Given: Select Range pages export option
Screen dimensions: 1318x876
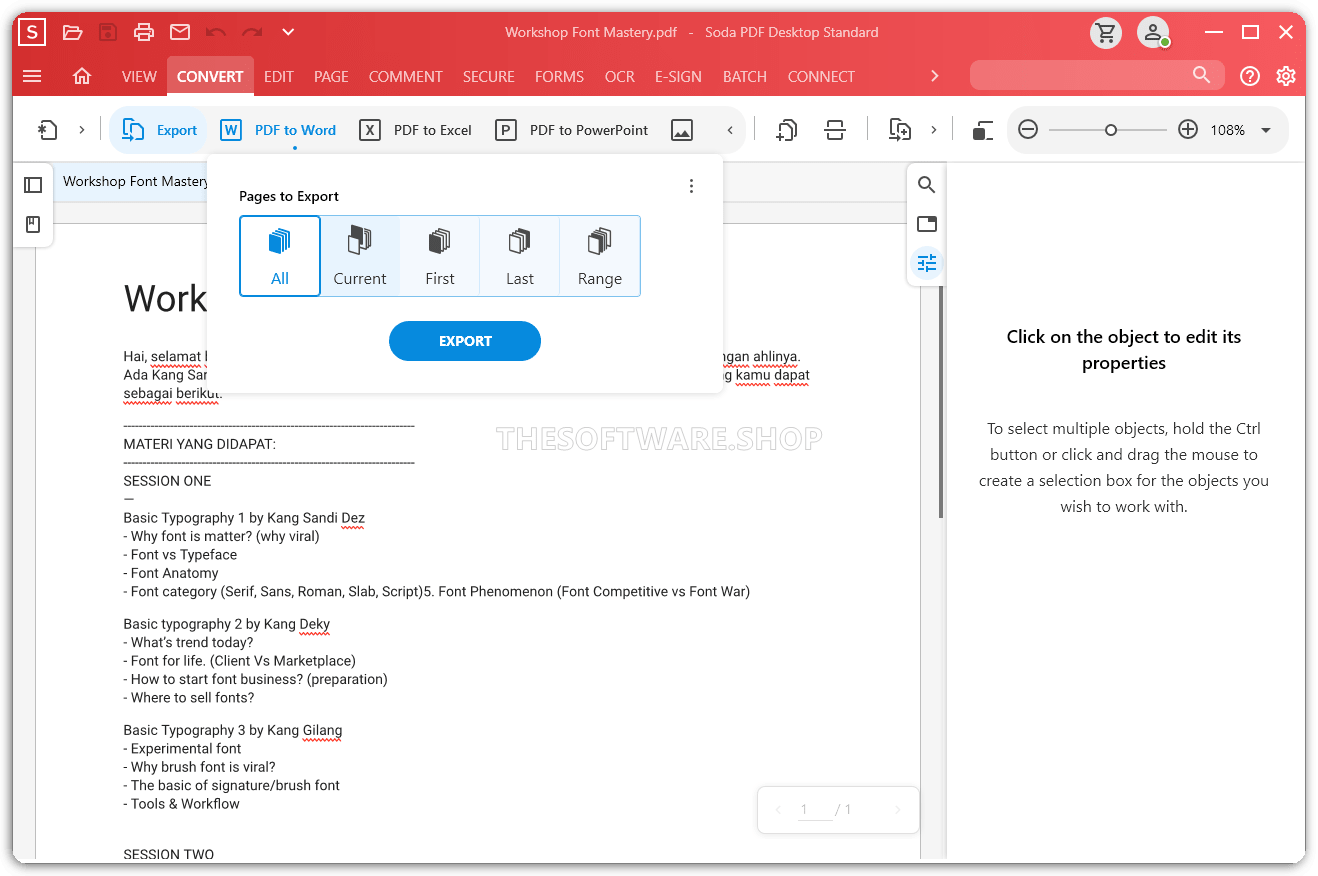Looking at the screenshot, I should click(600, 256).
